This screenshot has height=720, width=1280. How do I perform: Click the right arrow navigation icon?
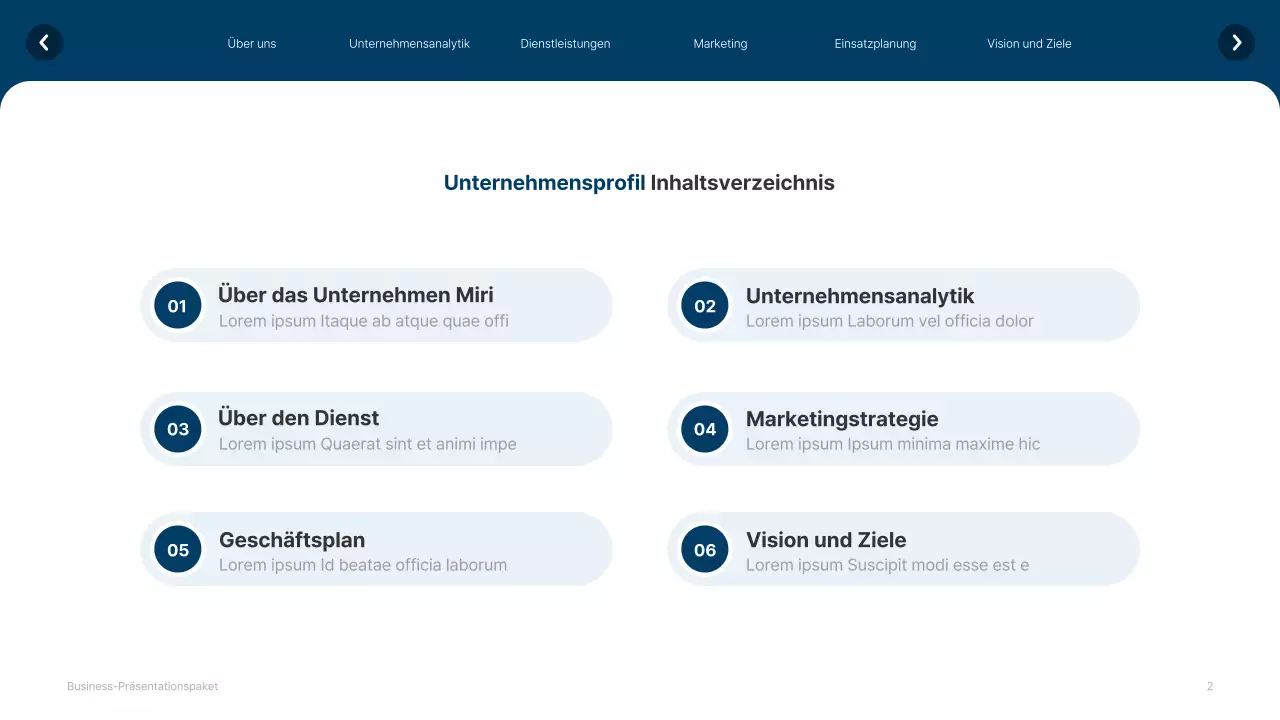[x=1236, y=42]
